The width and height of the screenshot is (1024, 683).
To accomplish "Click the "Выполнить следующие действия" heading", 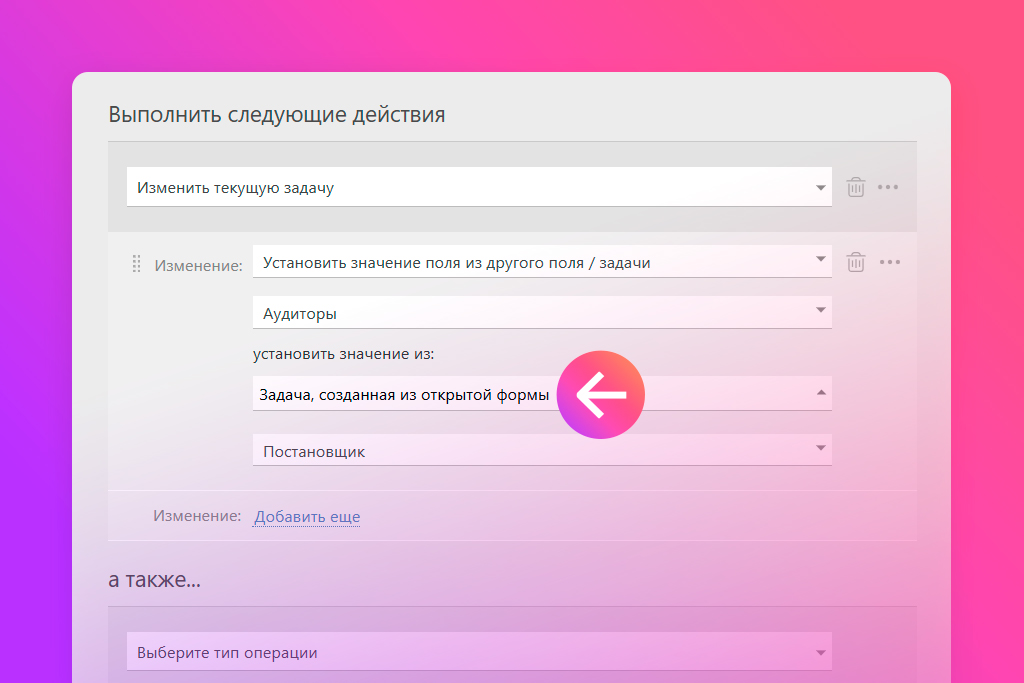I will pos(276,114).
